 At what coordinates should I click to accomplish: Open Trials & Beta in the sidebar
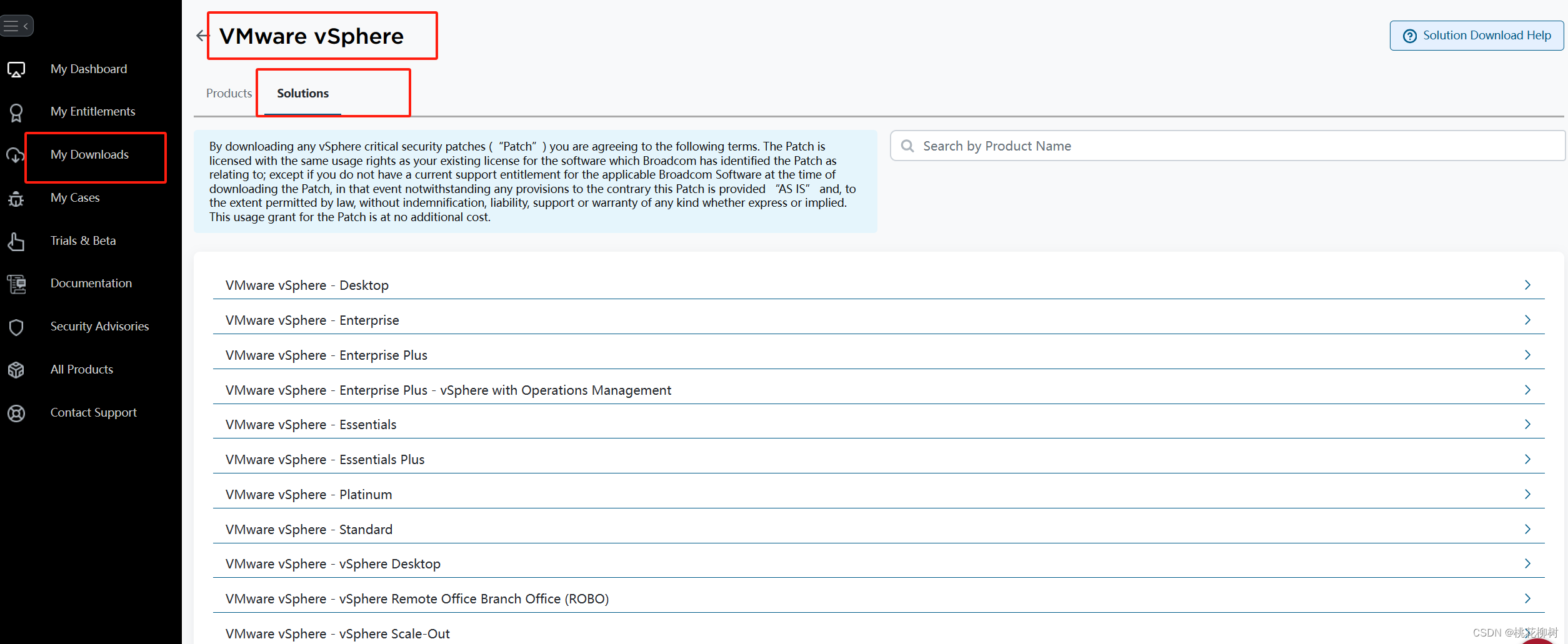[x=83, y=240]
